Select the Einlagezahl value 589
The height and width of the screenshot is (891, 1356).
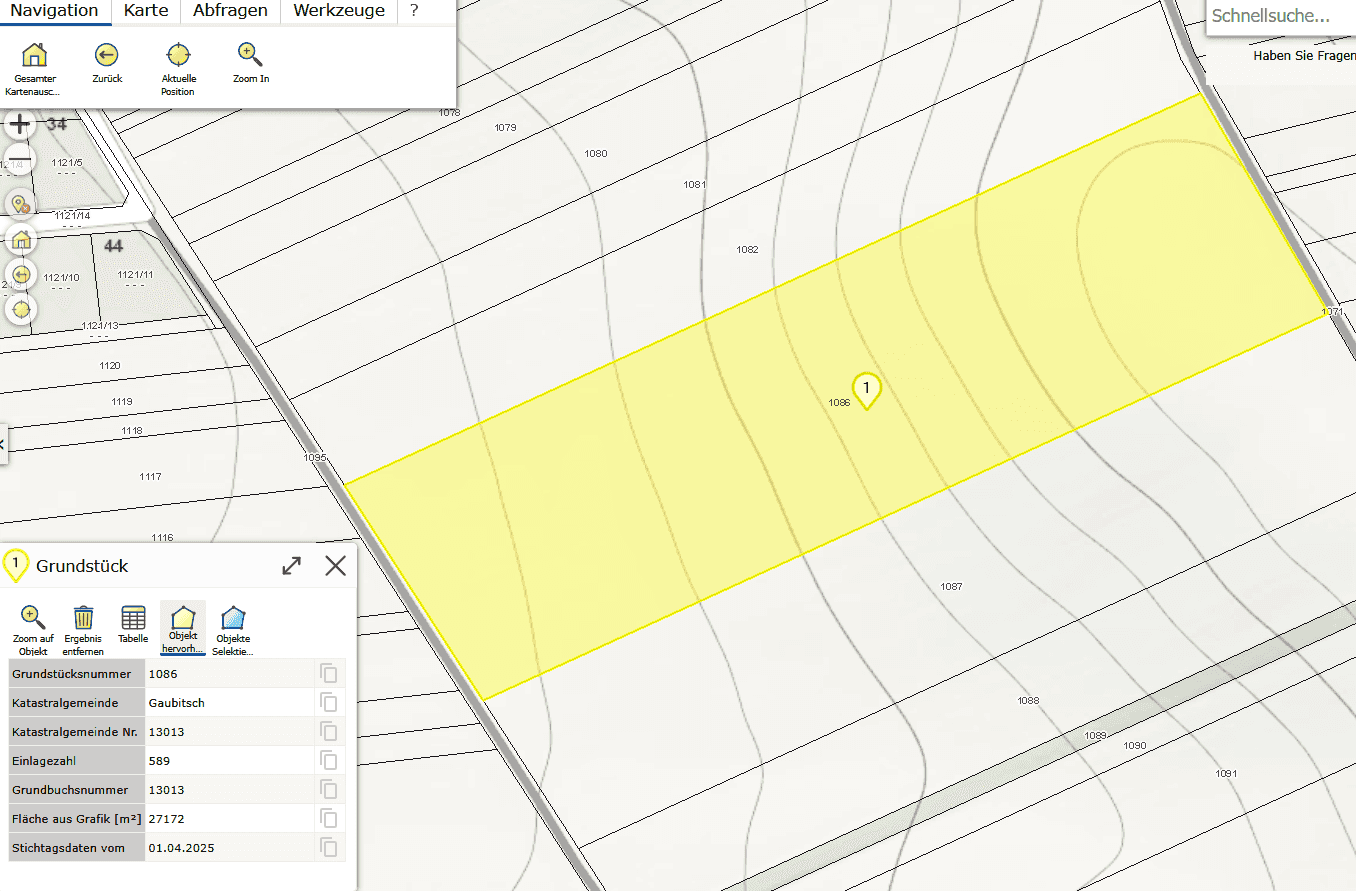point(230,761)
